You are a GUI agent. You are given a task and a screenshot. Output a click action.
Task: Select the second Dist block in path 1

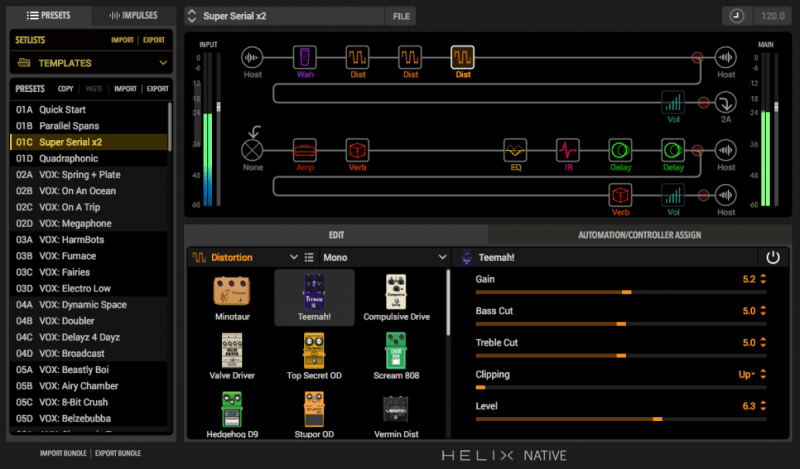point(410,57)
